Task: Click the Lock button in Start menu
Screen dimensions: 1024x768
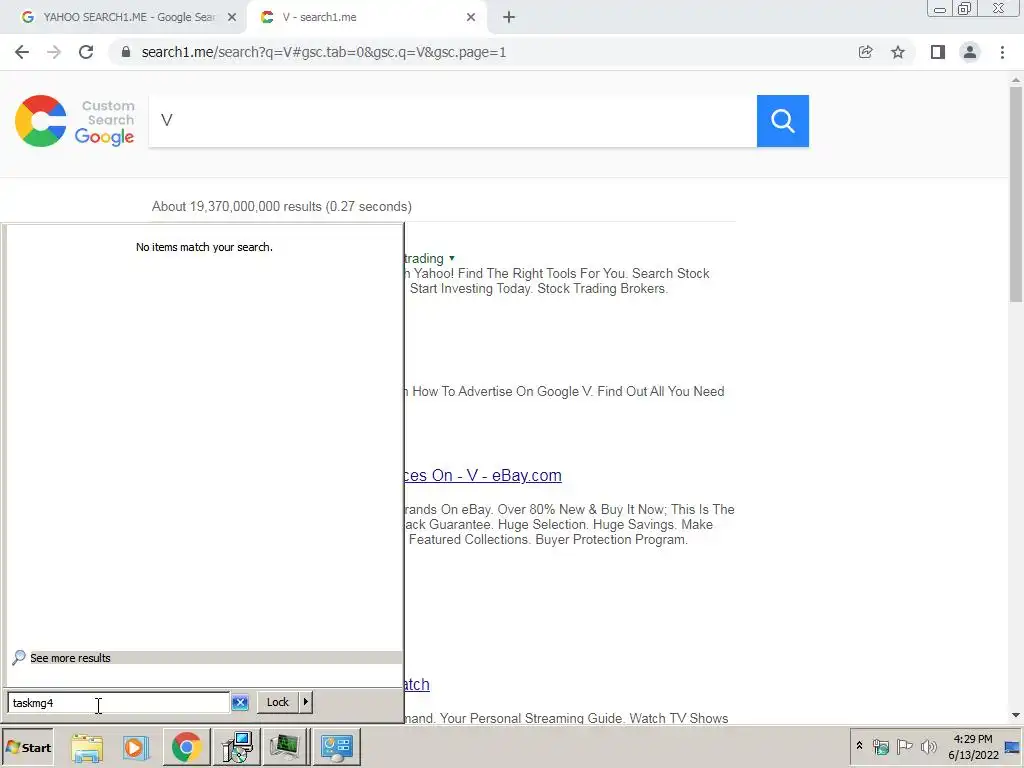Action: [x=278, y=702]
